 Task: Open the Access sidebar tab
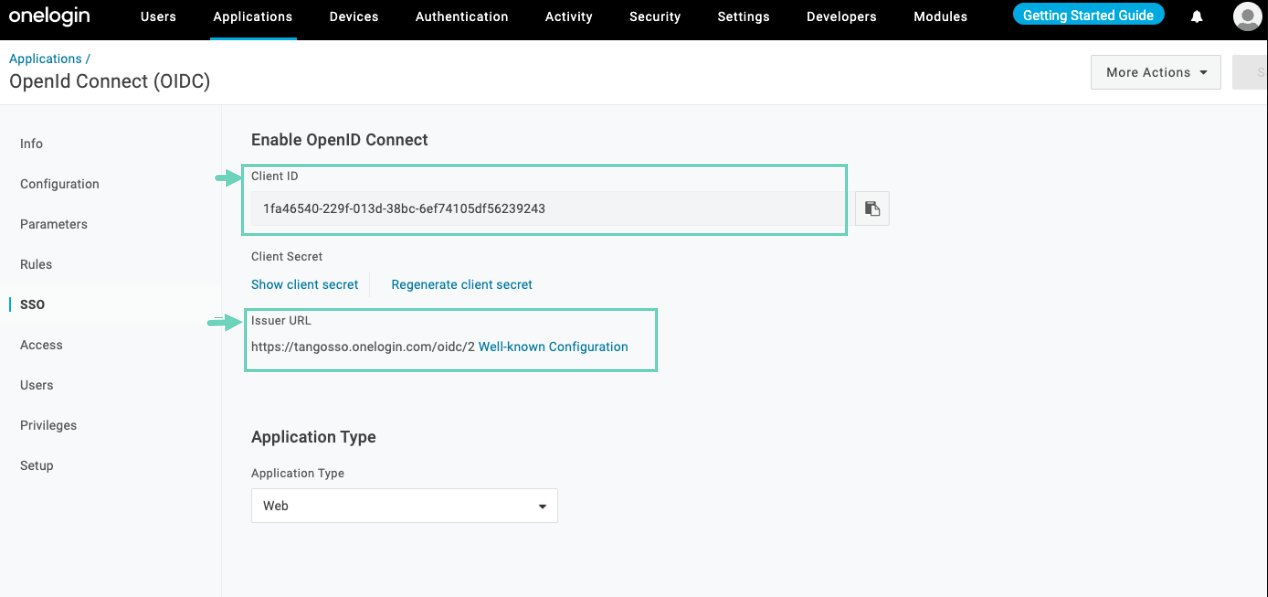coord(41,345)
